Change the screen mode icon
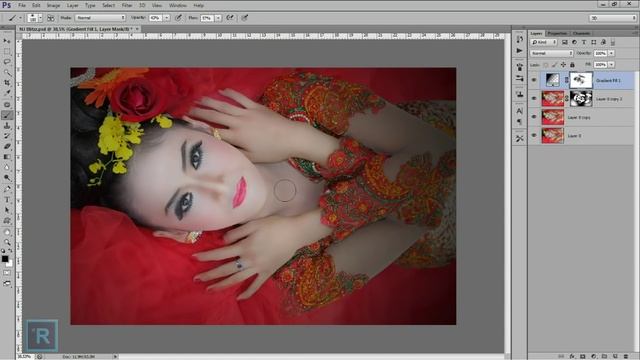Screen dimensions: 640x360 (x=7, y=283)
